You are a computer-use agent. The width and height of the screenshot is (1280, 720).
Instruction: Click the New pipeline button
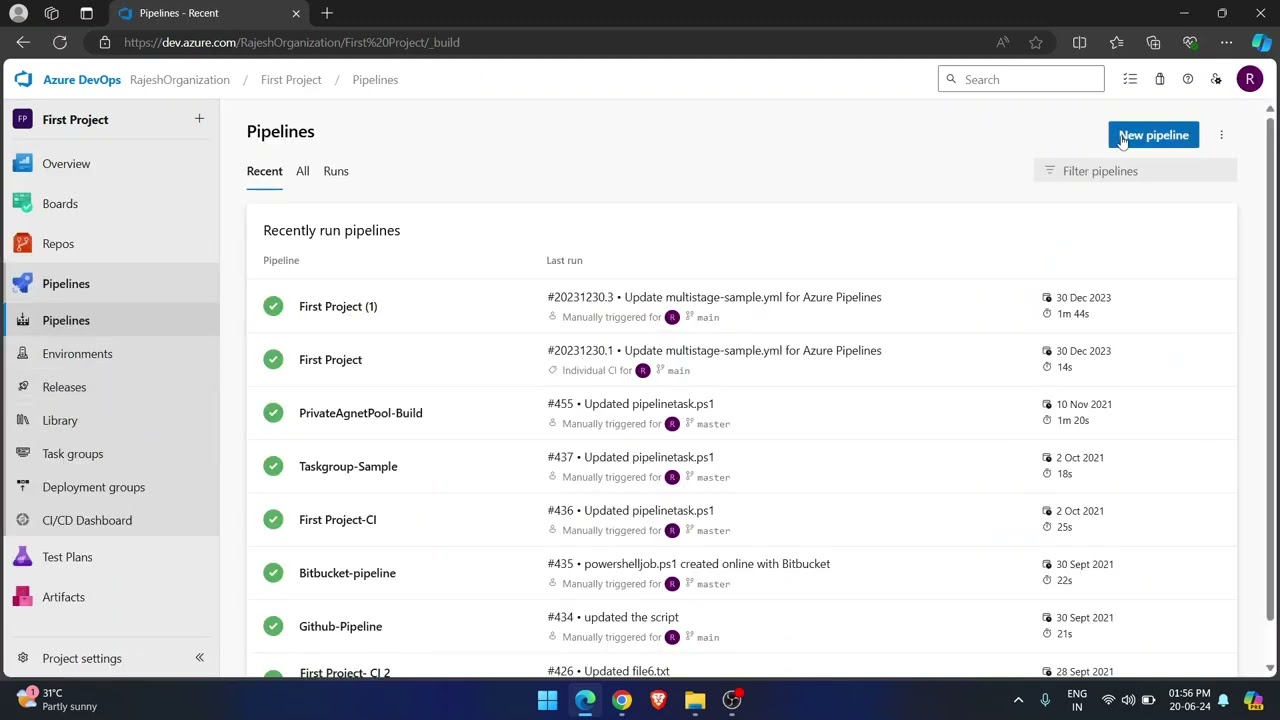1153,135
